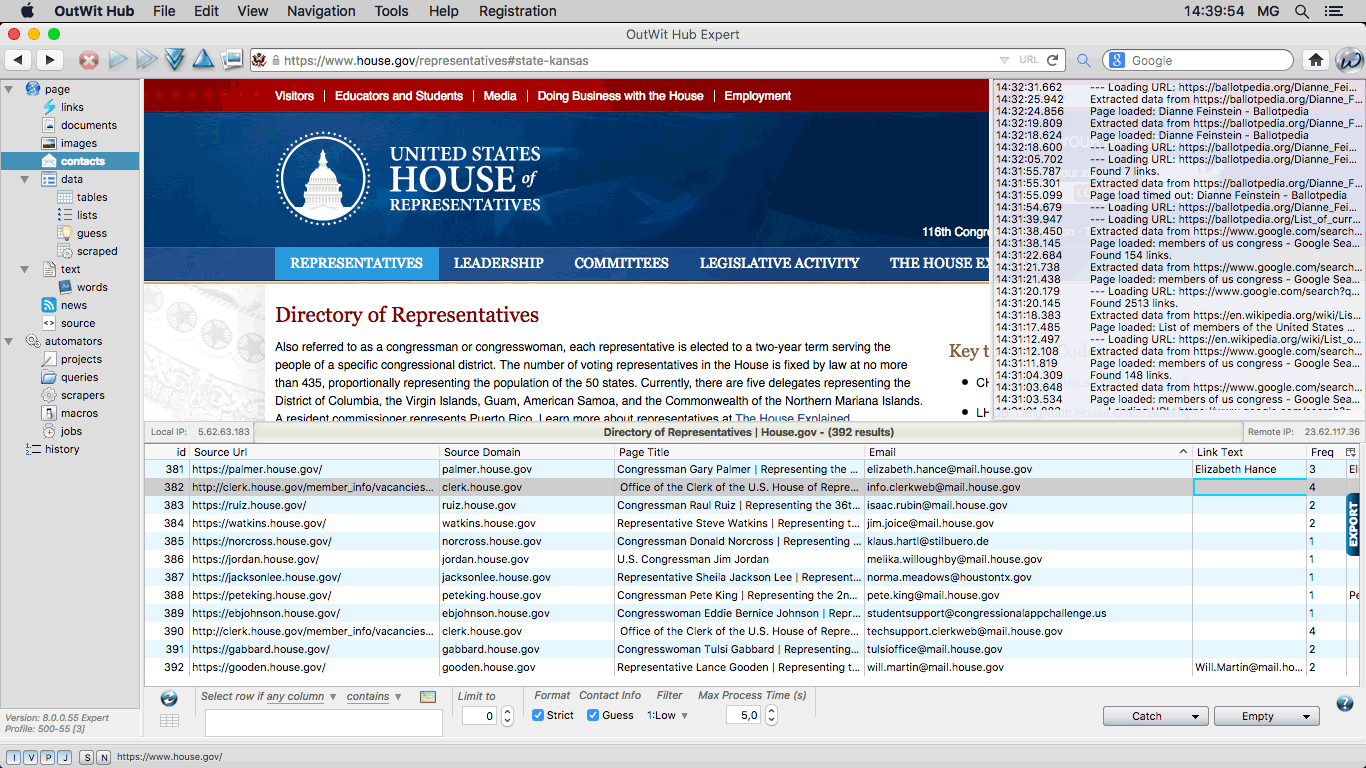The width and height of the screenshot is (1366, 768).
Task: Toggle the Strict format checkbox
Action: click(538, 715)
